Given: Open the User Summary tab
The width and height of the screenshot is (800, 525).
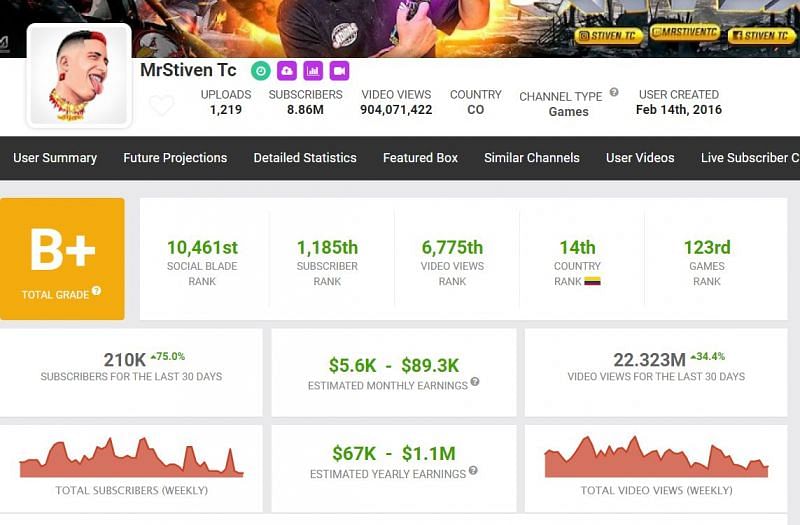Looking at the screenshot, I should click(x=55, y=158).
